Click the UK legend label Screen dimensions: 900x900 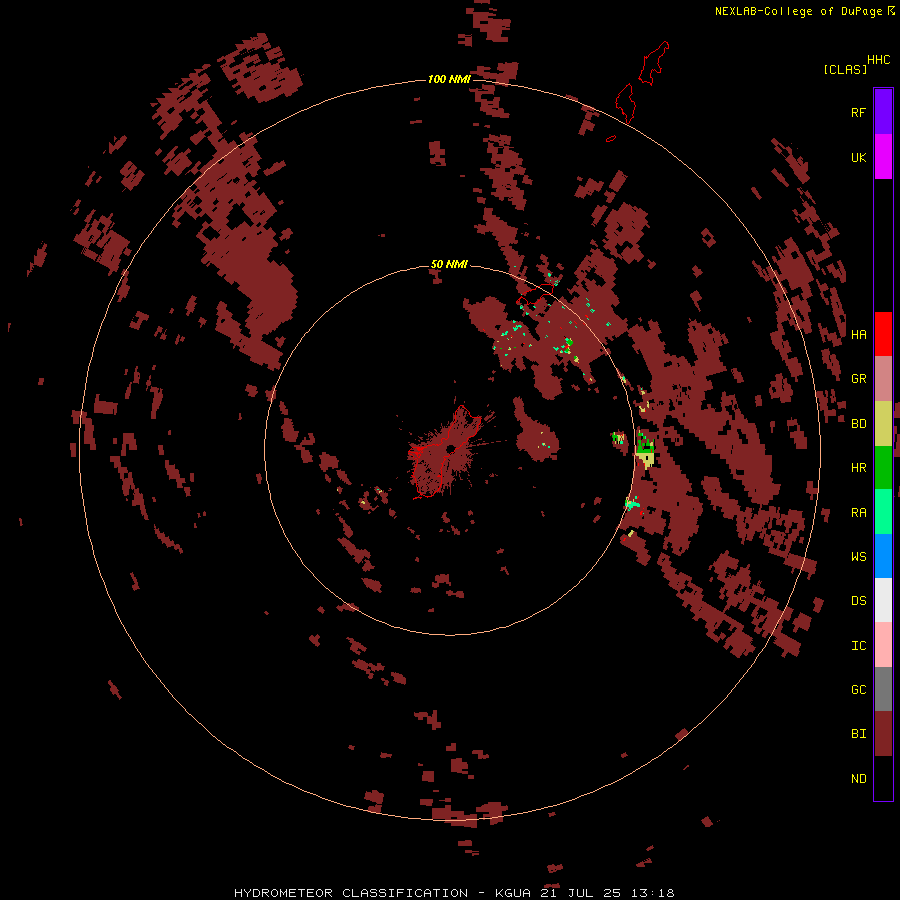coord(858,157)
